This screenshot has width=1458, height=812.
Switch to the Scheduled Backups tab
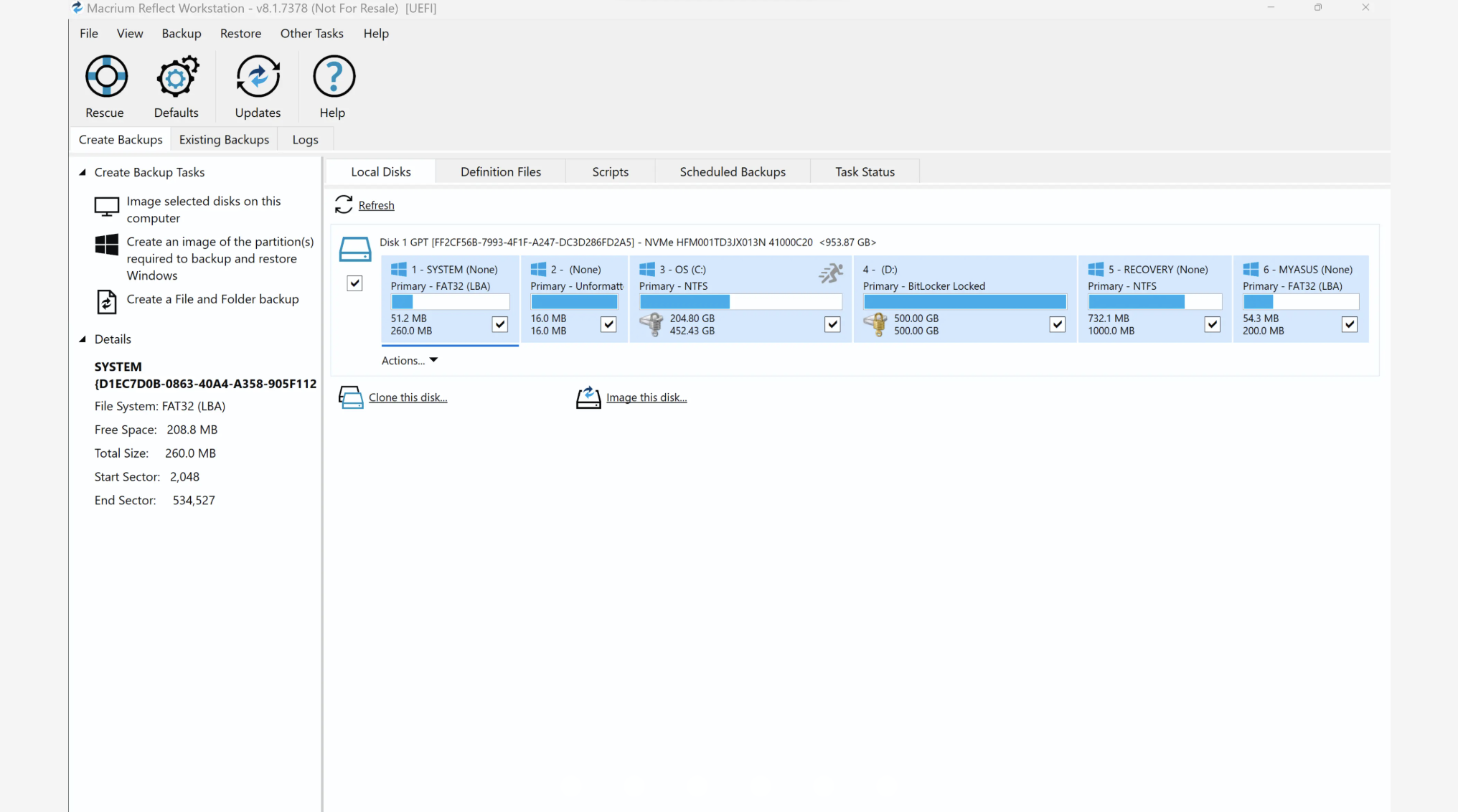[x=732, y=172]
